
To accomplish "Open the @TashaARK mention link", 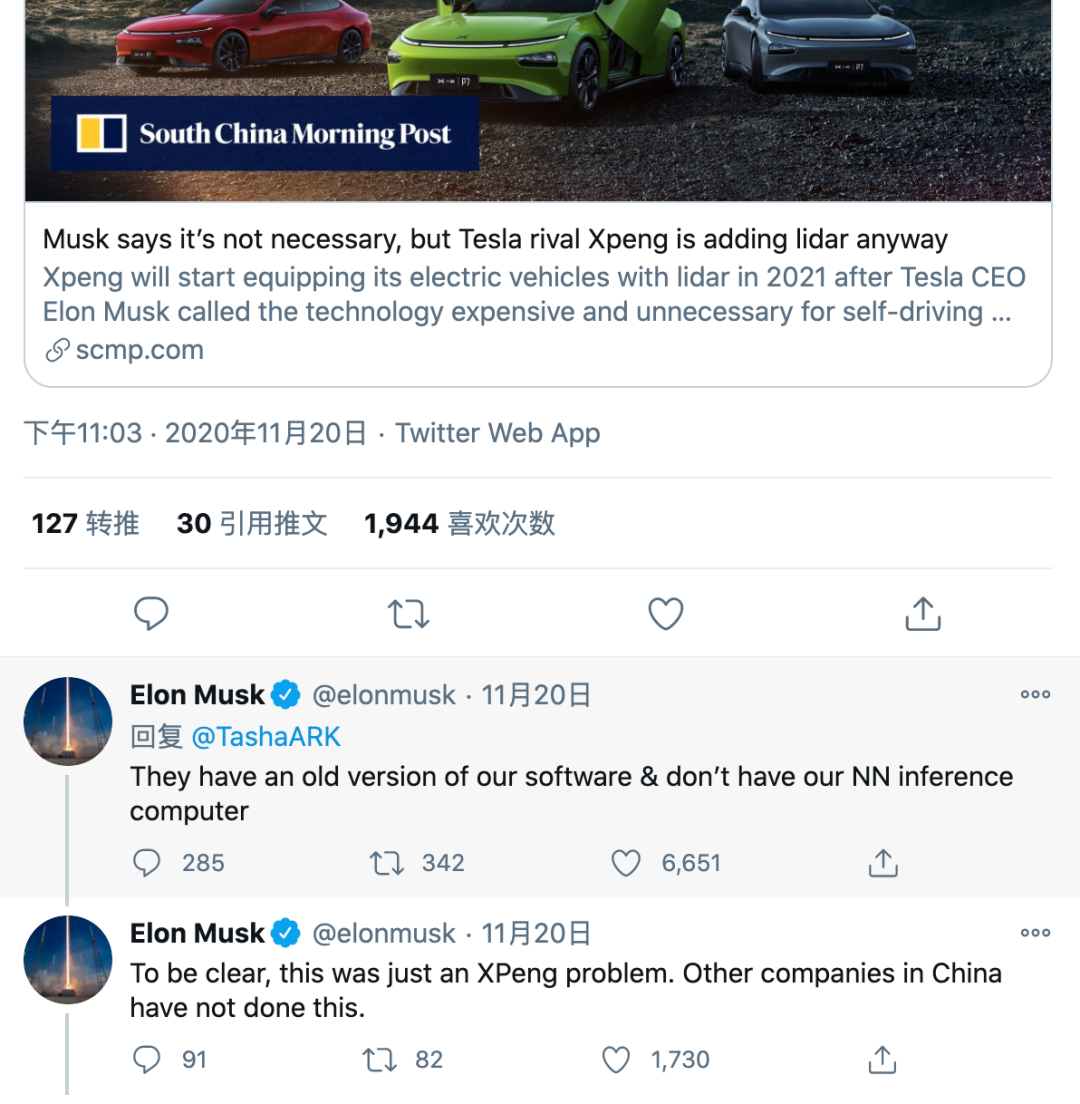I will click(265, 737).
